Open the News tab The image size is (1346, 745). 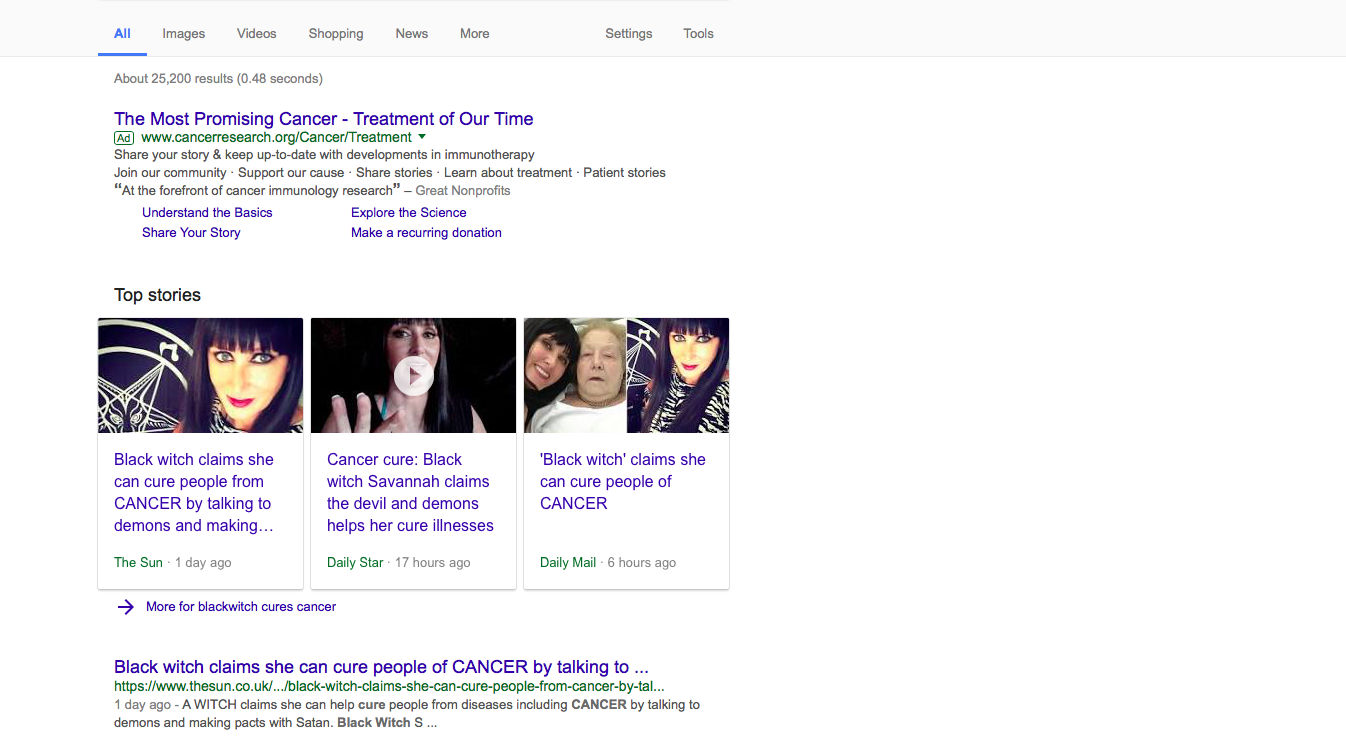point(412,33)
